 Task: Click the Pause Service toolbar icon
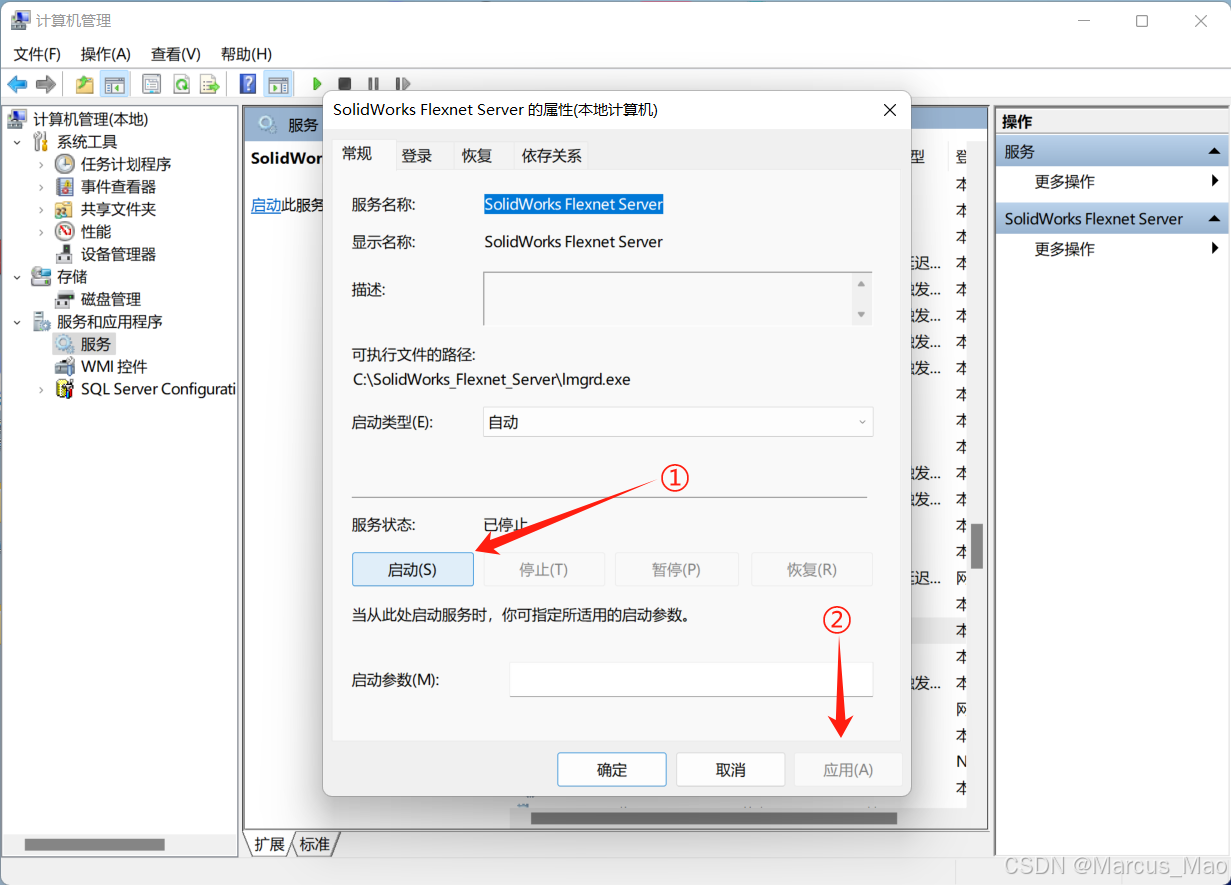[x=373, y=84]
